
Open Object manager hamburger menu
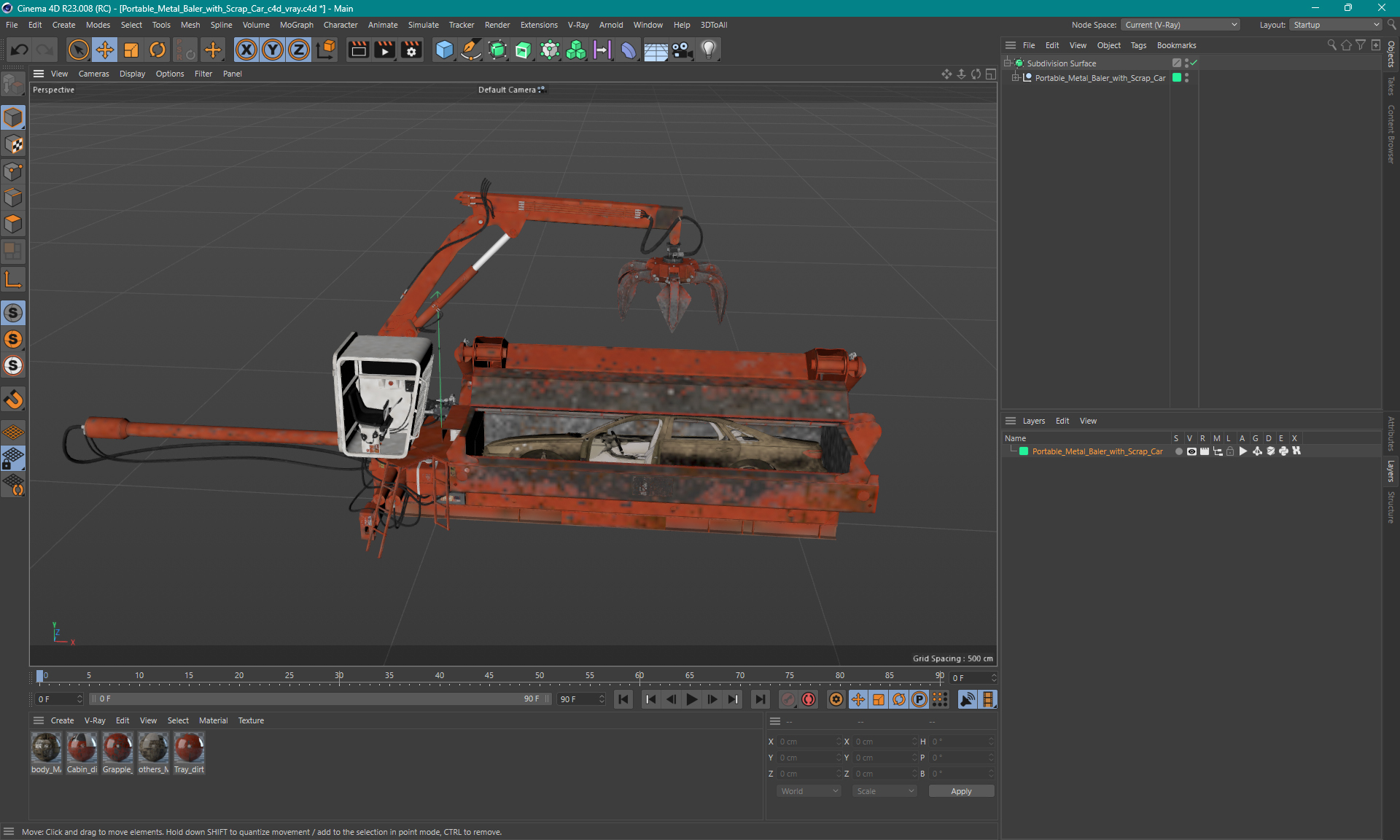(1010, 45)
